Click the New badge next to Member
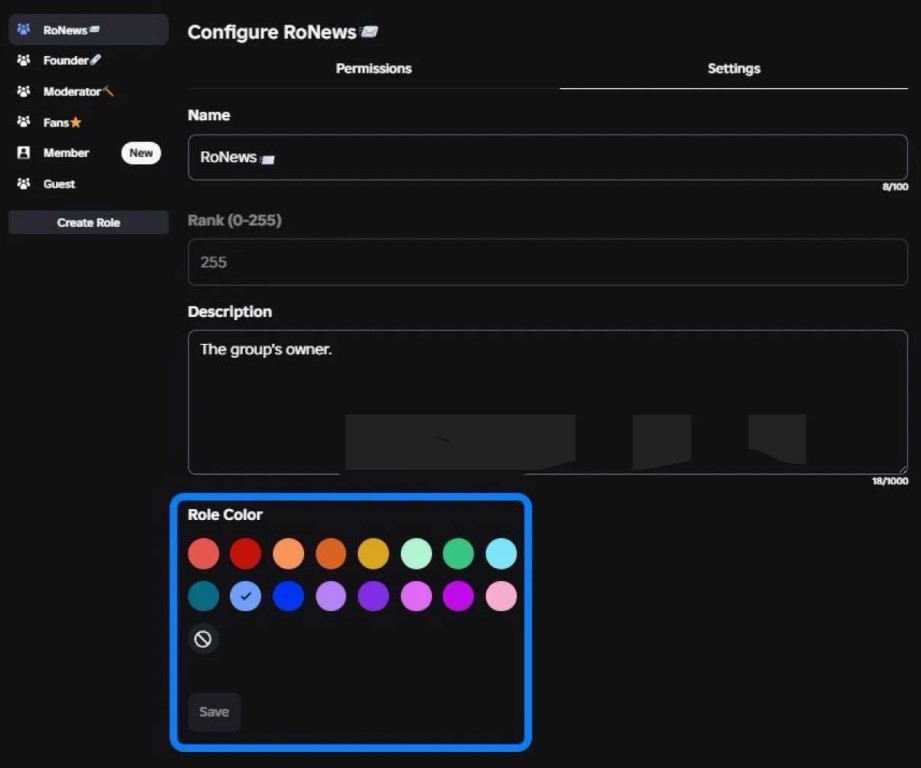Image resolution: width=921 pixels, height=768 pixels. (x=141, y=153)
